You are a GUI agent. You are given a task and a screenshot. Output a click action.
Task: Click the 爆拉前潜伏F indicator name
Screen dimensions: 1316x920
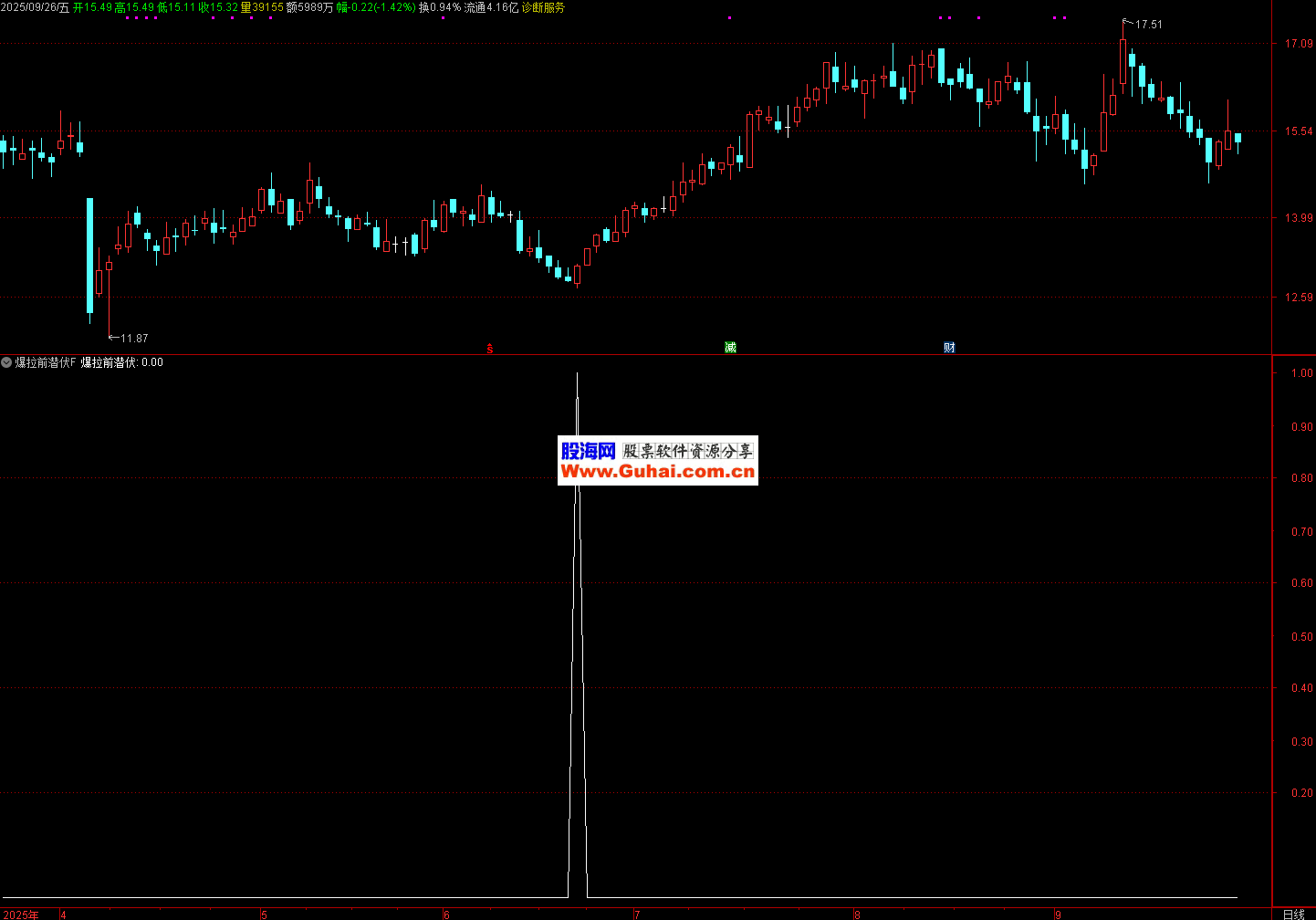pos(46,362)
